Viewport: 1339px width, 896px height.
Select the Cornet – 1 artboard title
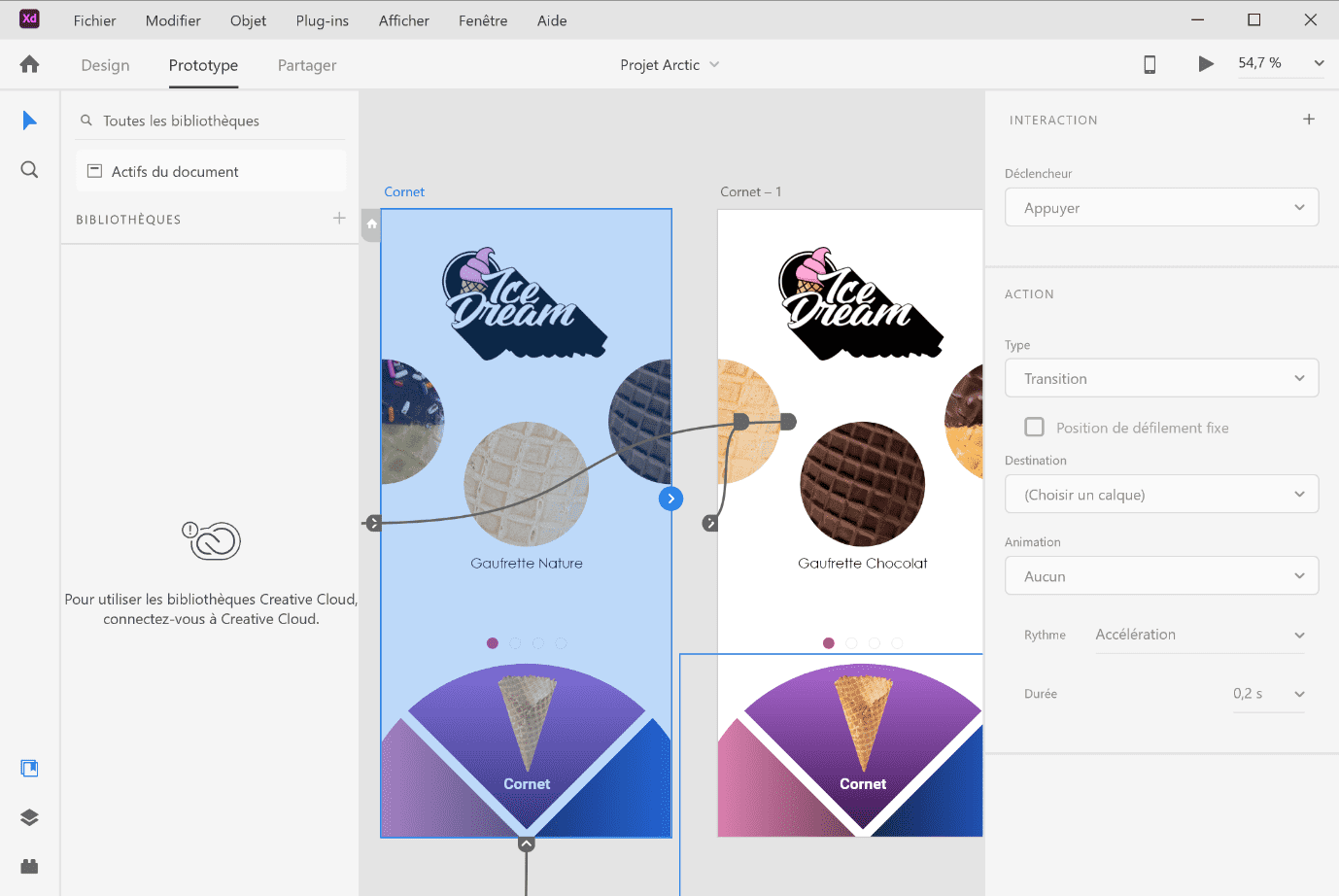751,191
